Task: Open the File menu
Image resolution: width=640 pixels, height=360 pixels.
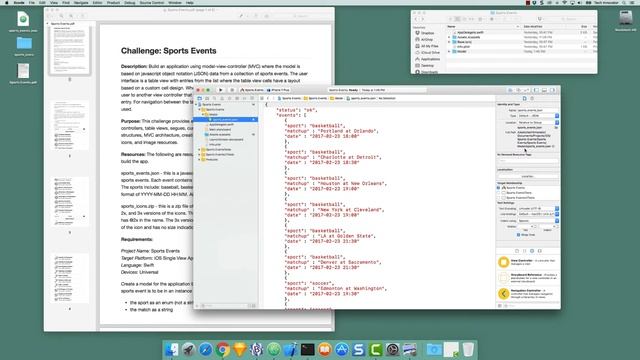Action: click(31, 2)
